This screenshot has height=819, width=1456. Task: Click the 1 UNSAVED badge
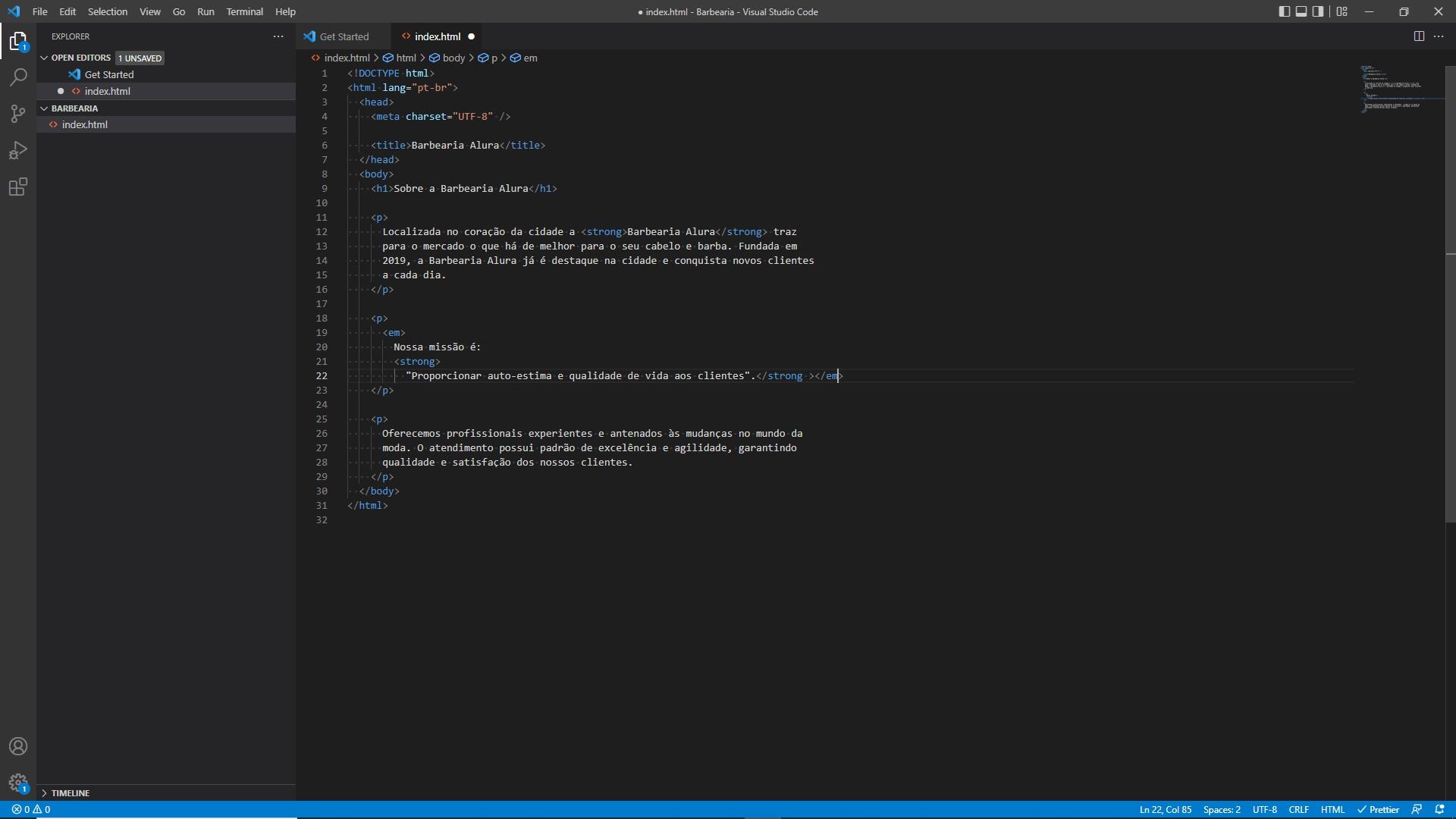pos(140,58)
